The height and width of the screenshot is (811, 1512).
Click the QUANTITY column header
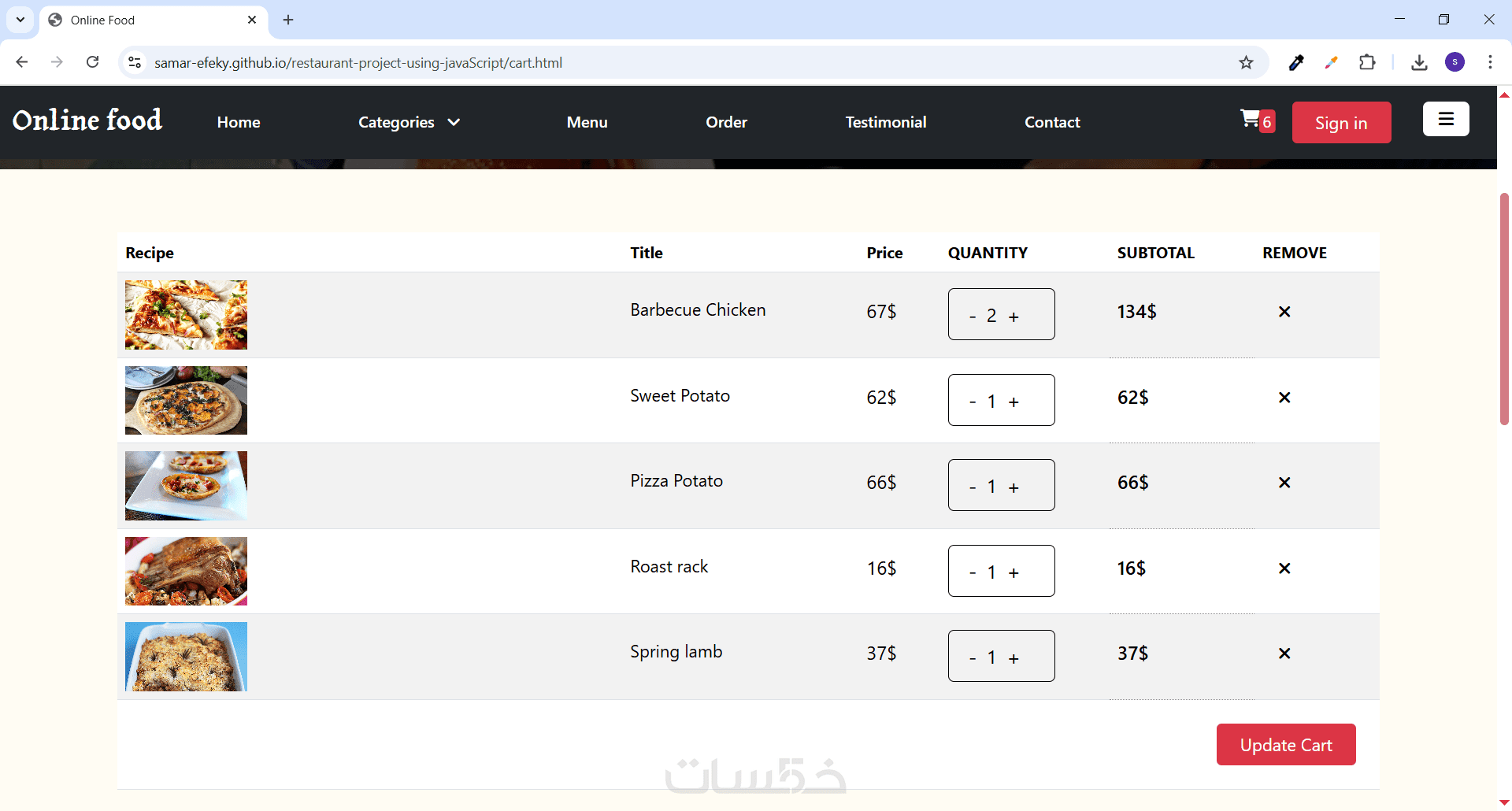(x=988, y=253)
